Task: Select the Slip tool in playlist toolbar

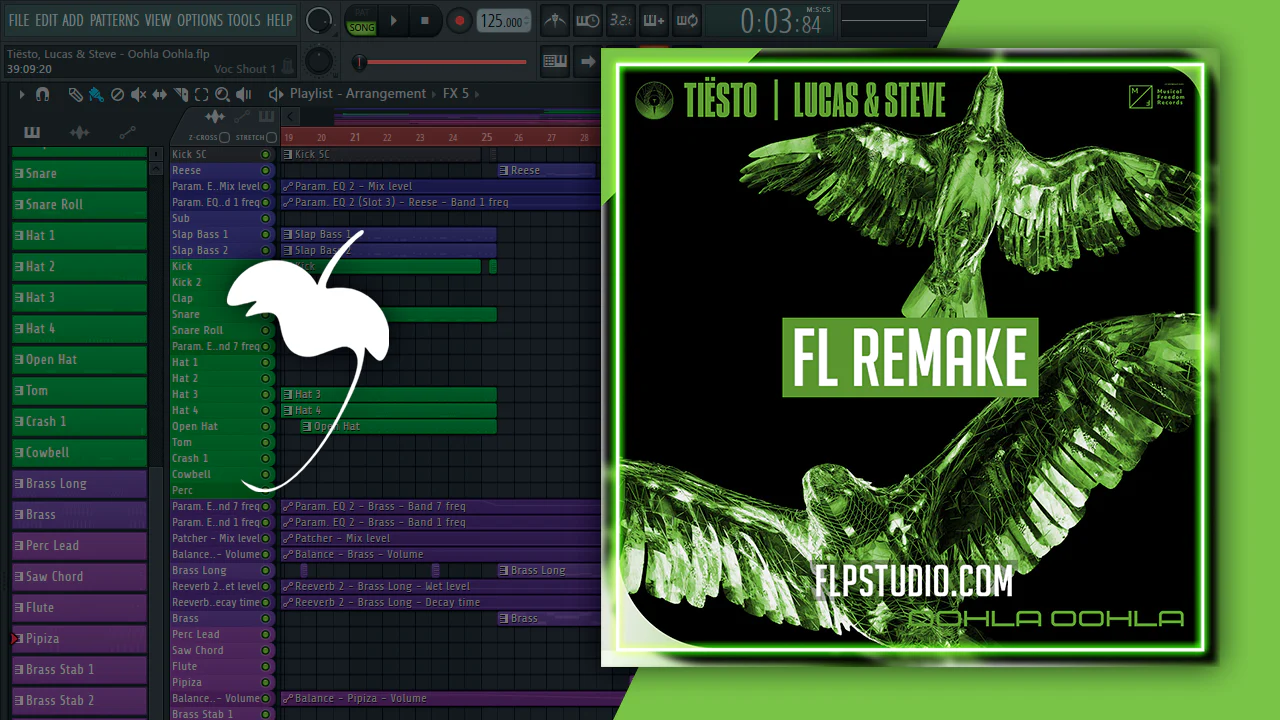Action: pos(160,94)
